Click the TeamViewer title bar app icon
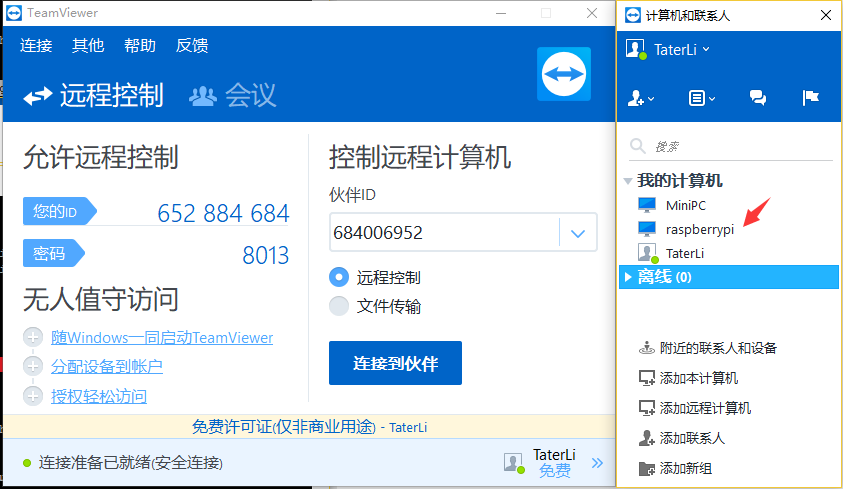The width and height of the screenshot is (843, 489). [14, 13]
